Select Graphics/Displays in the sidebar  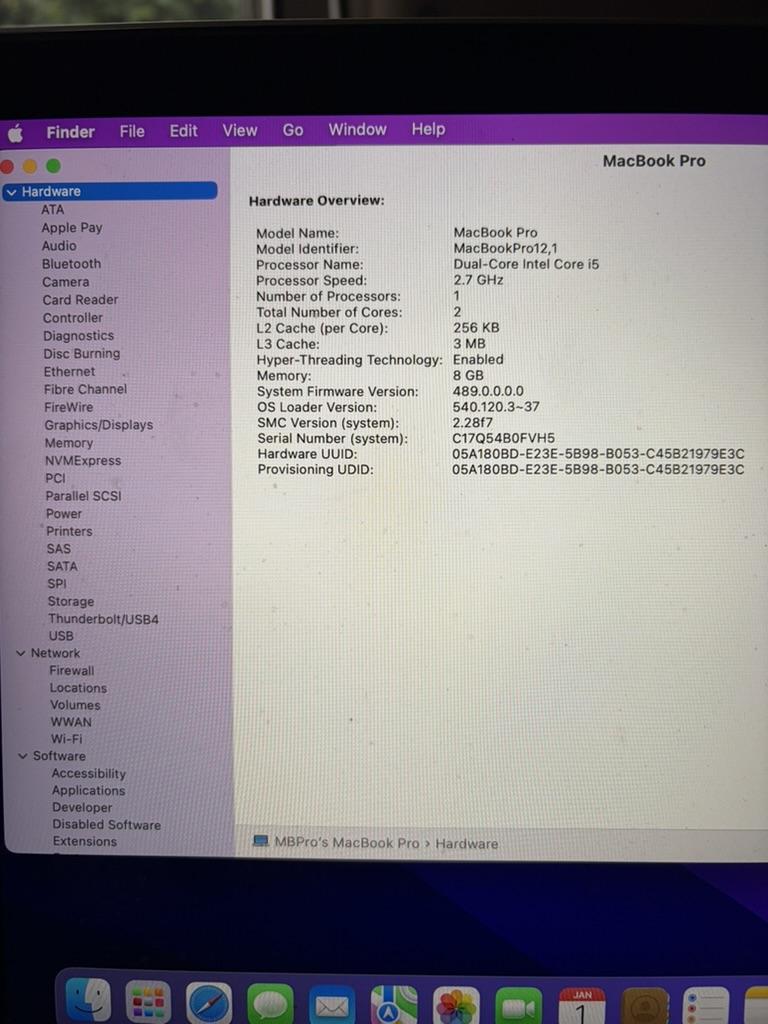point(98,425)
